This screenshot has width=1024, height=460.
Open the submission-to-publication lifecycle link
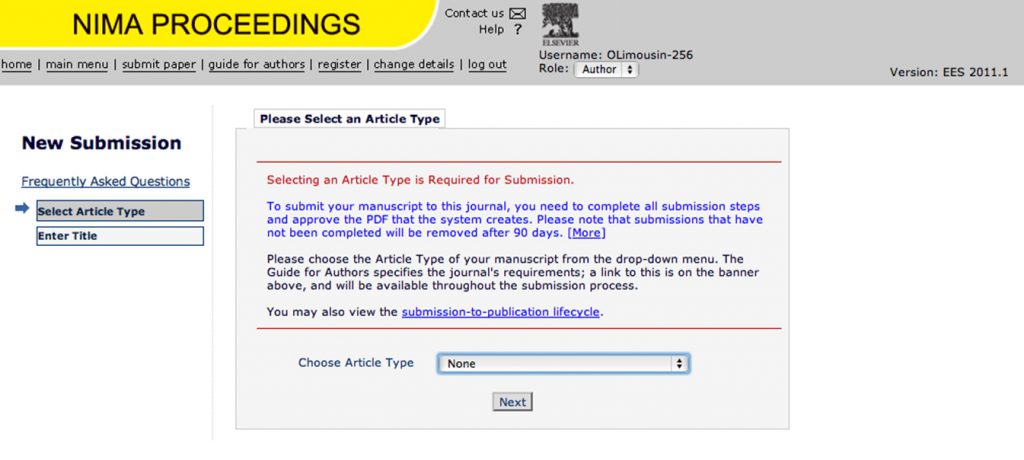coord(501,312)
